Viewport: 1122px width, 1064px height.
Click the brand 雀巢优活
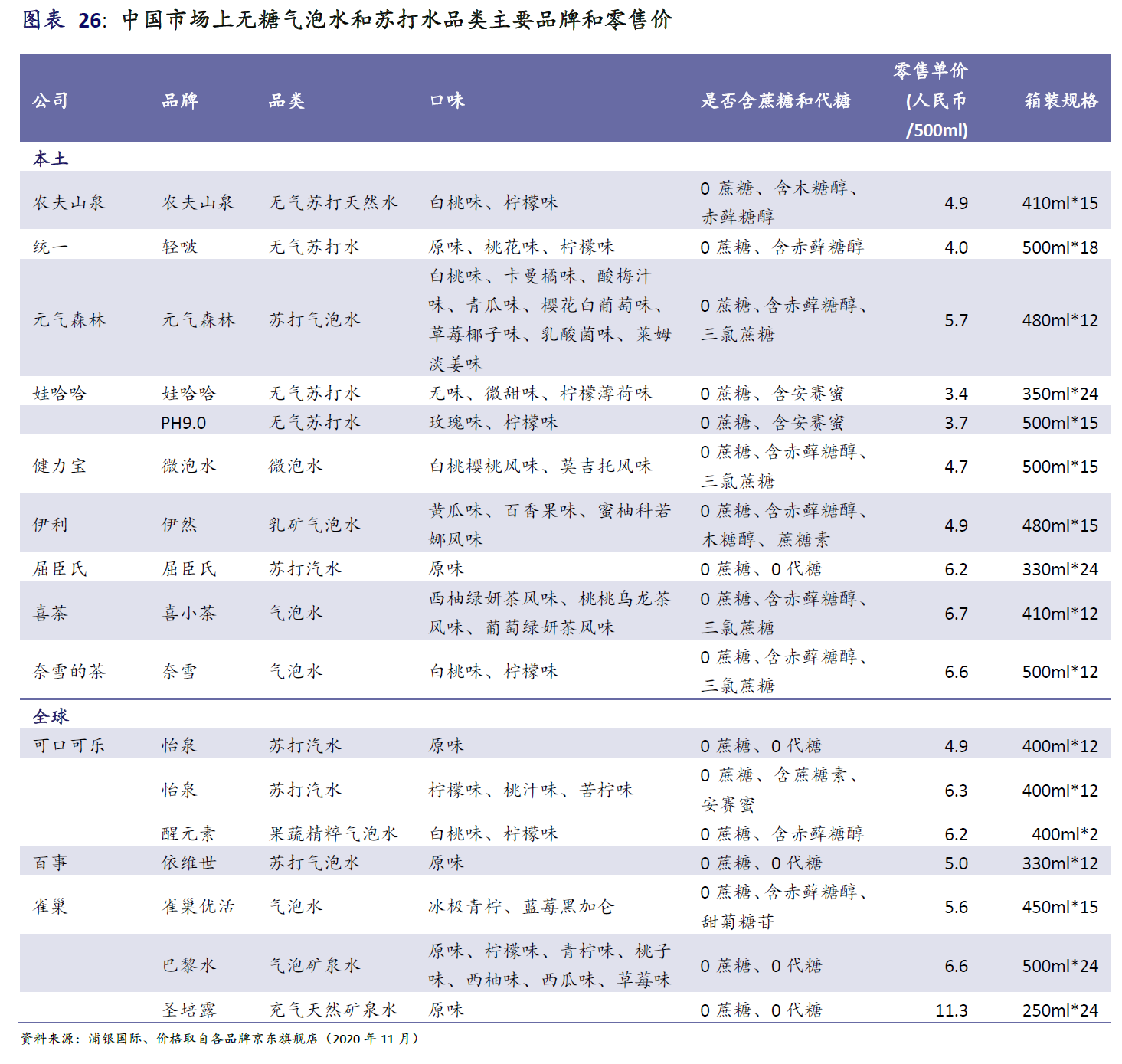coord(198,906)
